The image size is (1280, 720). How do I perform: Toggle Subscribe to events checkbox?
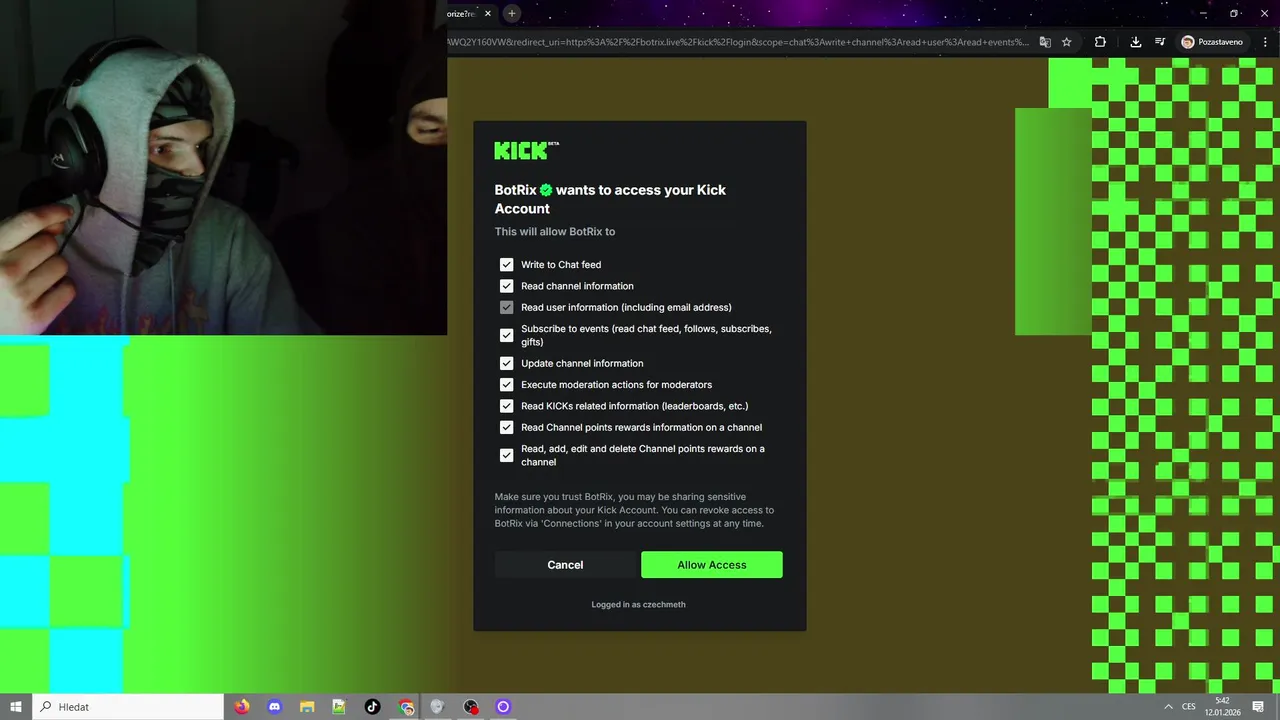[506, 335]
